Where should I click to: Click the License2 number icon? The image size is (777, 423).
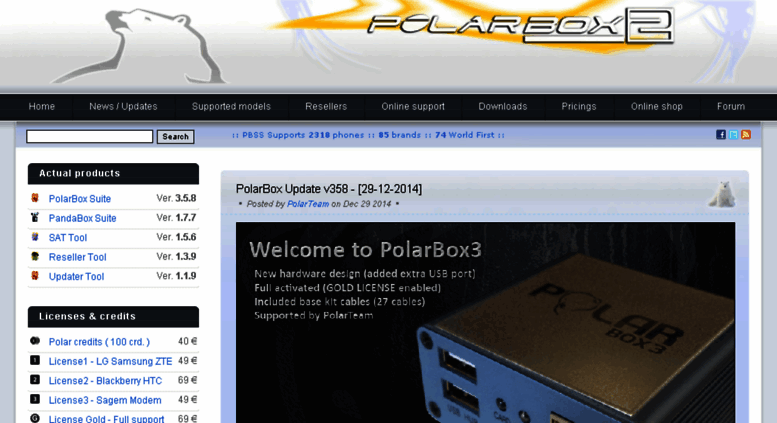[35, 379]
